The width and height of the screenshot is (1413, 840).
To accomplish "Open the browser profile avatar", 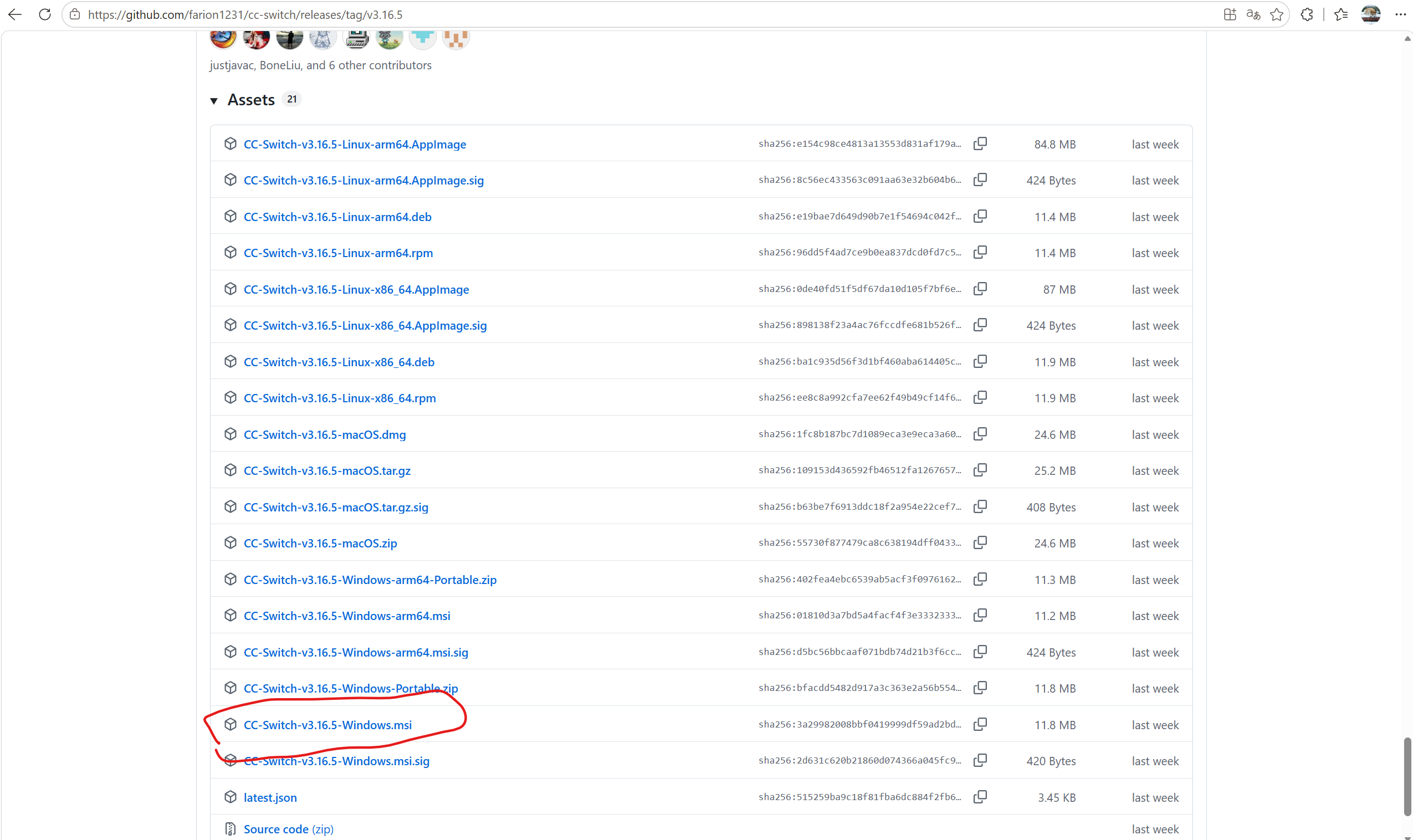I will coord(1370,14).
